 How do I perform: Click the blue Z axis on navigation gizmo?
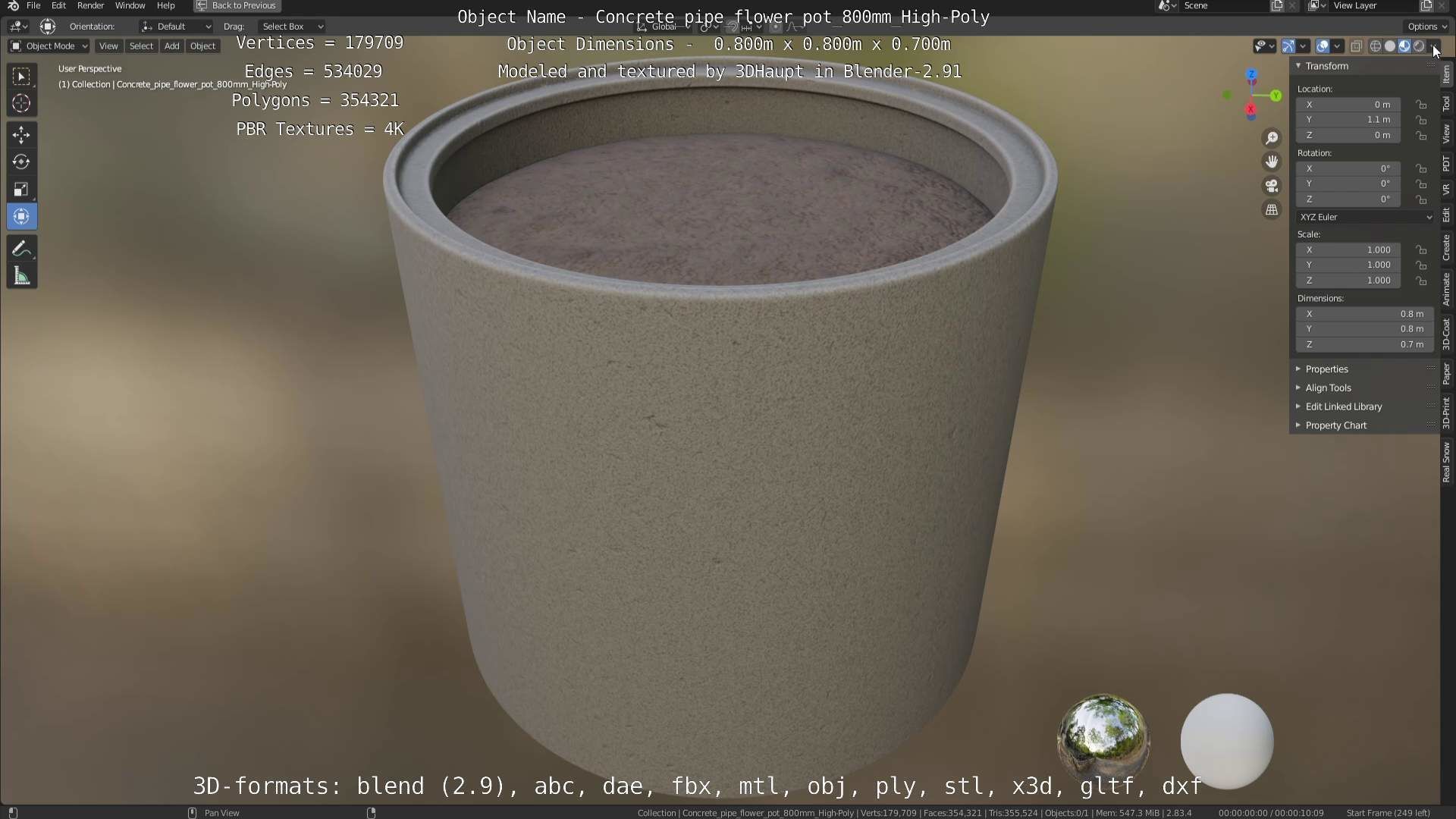(1251, 75)
